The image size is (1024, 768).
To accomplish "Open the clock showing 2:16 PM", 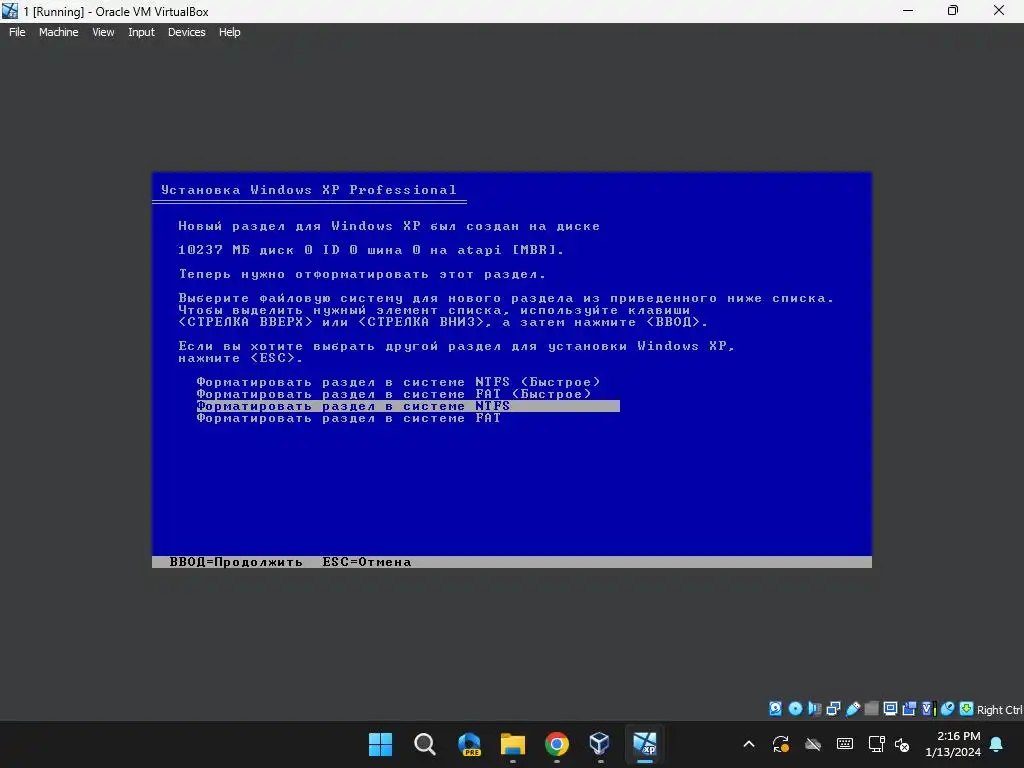I will (953, 744).
